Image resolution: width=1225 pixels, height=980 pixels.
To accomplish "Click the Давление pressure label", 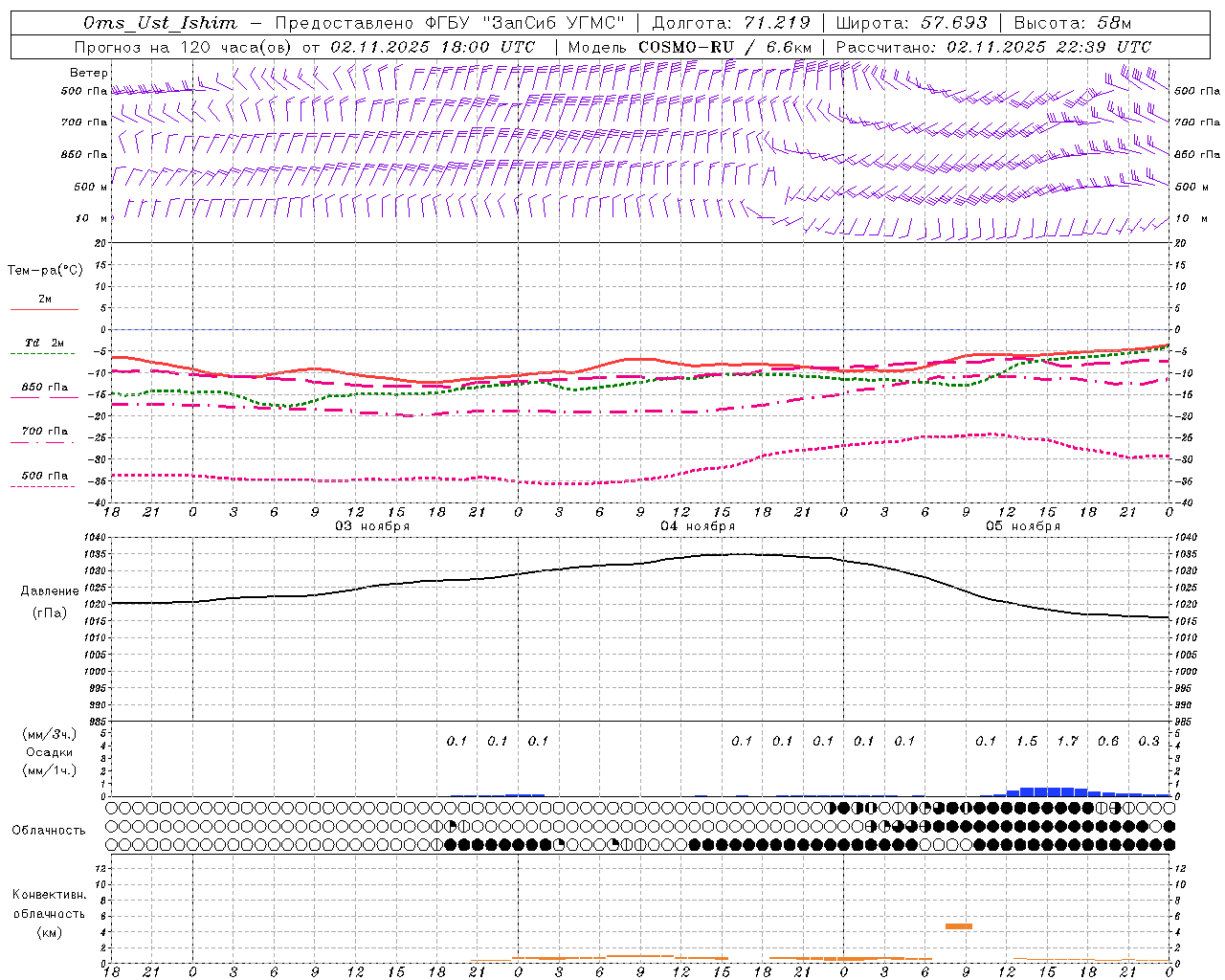I will tap(50, 591).
